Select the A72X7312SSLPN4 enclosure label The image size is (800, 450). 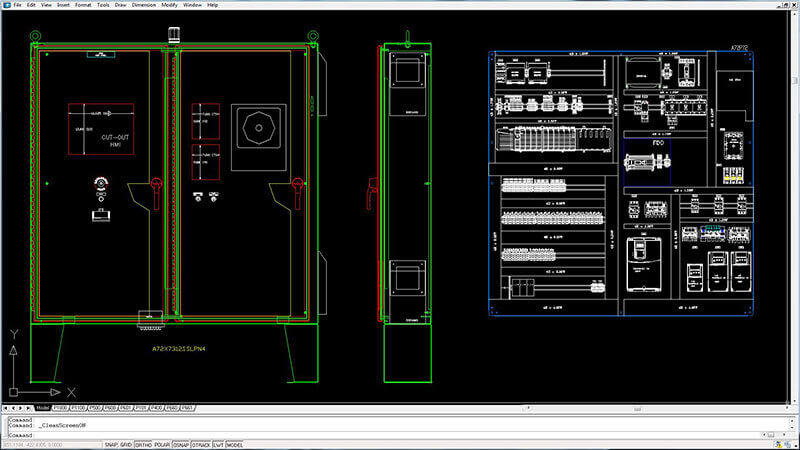pyautogui.click(x=179, y=349)
